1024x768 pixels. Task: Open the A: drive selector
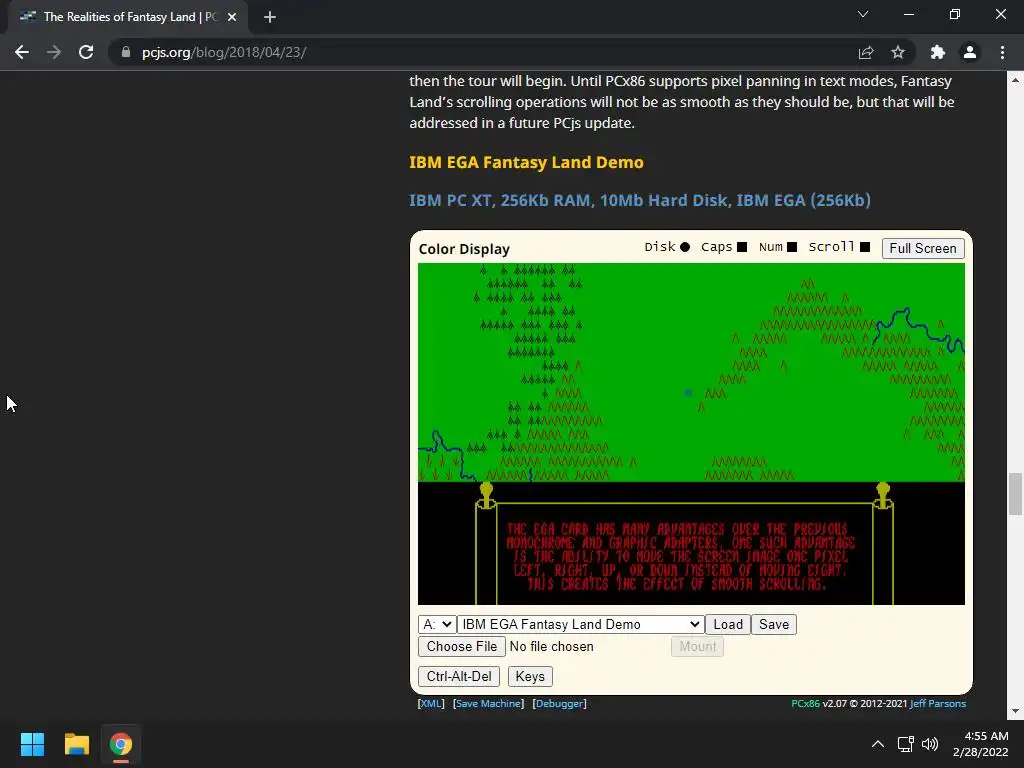tap(437, 624)
